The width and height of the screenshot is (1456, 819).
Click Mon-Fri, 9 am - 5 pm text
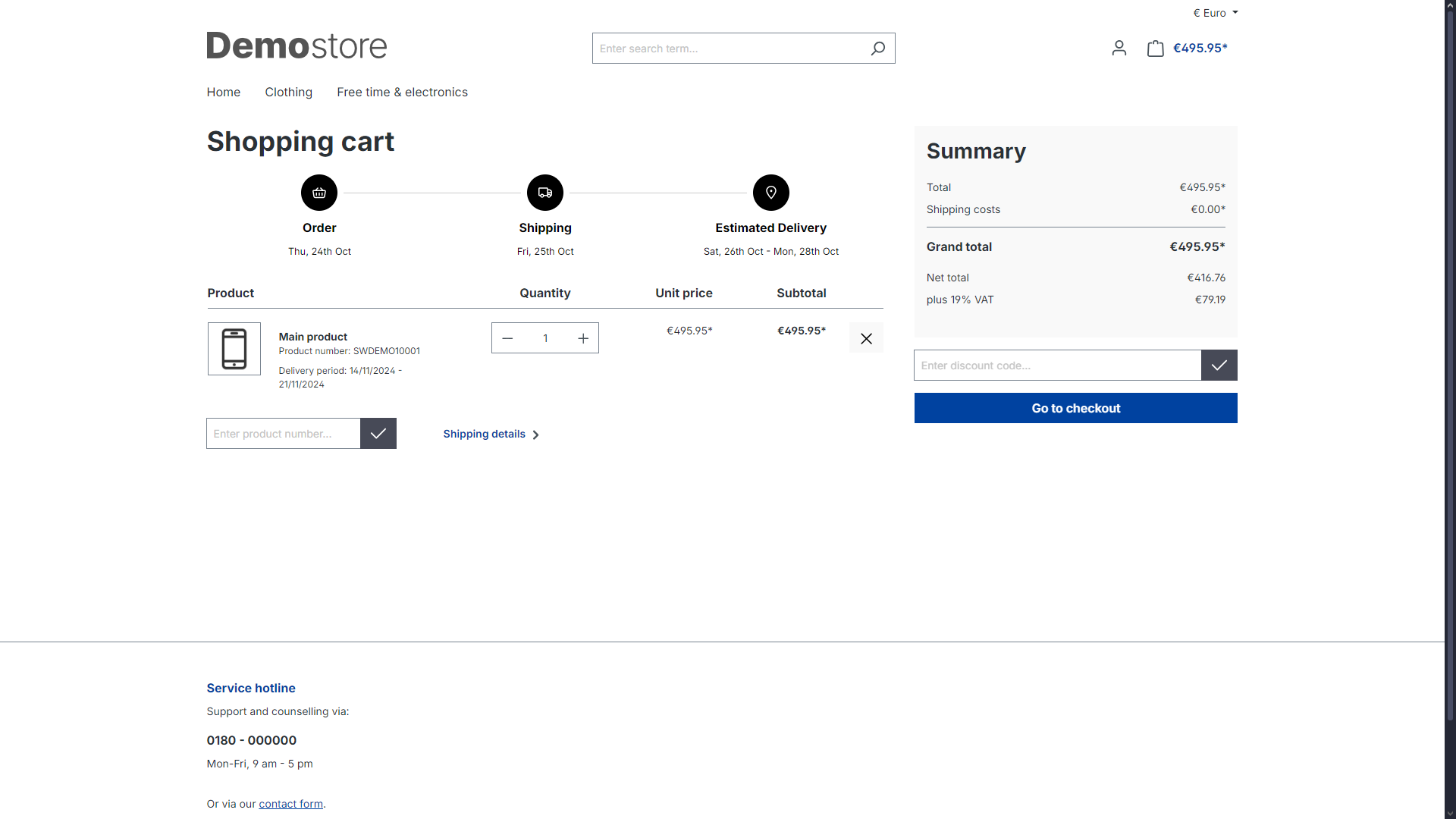[259, 764]
